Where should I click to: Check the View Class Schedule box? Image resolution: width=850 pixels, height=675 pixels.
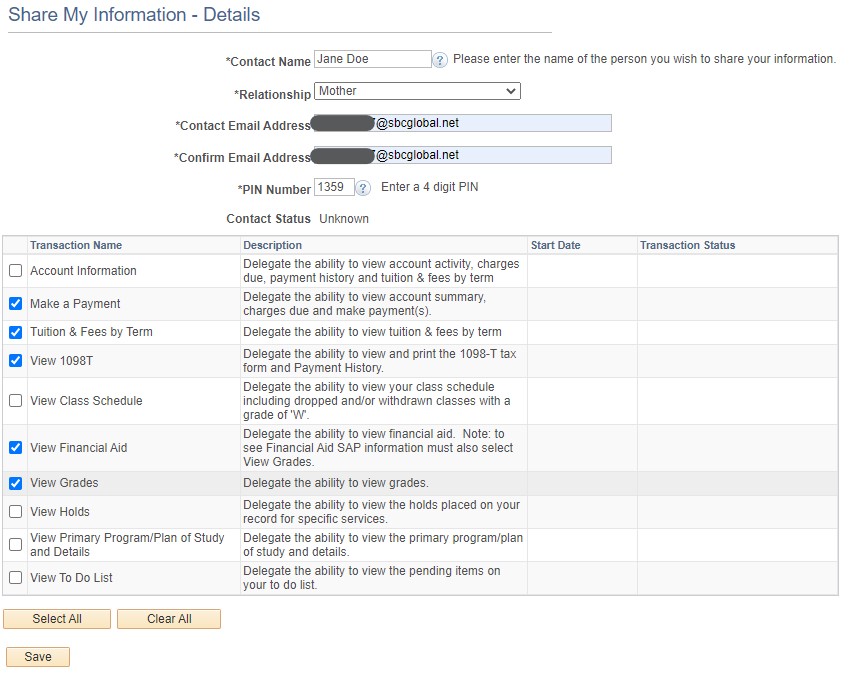[x=15, y=401]
